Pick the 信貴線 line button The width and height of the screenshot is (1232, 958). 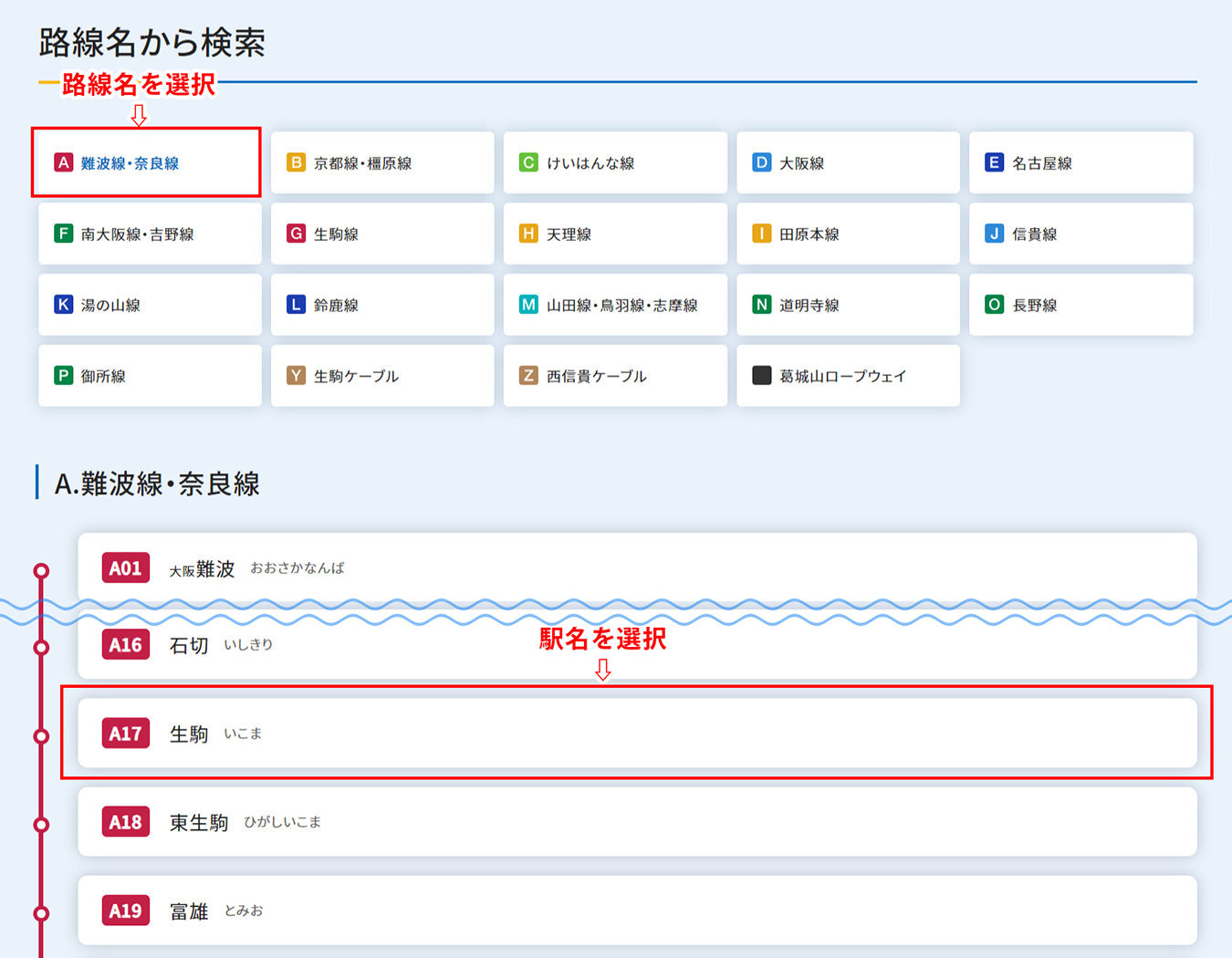pos(1081,234)
